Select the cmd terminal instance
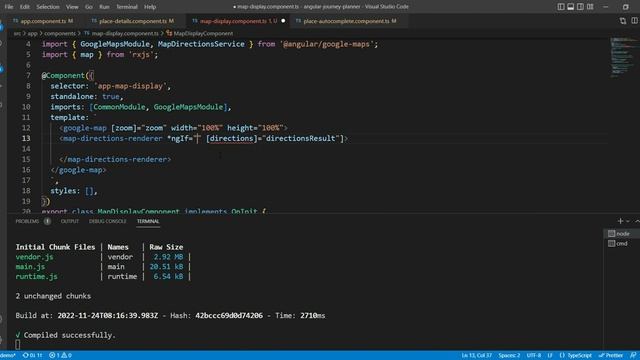 tap(622, 243)
